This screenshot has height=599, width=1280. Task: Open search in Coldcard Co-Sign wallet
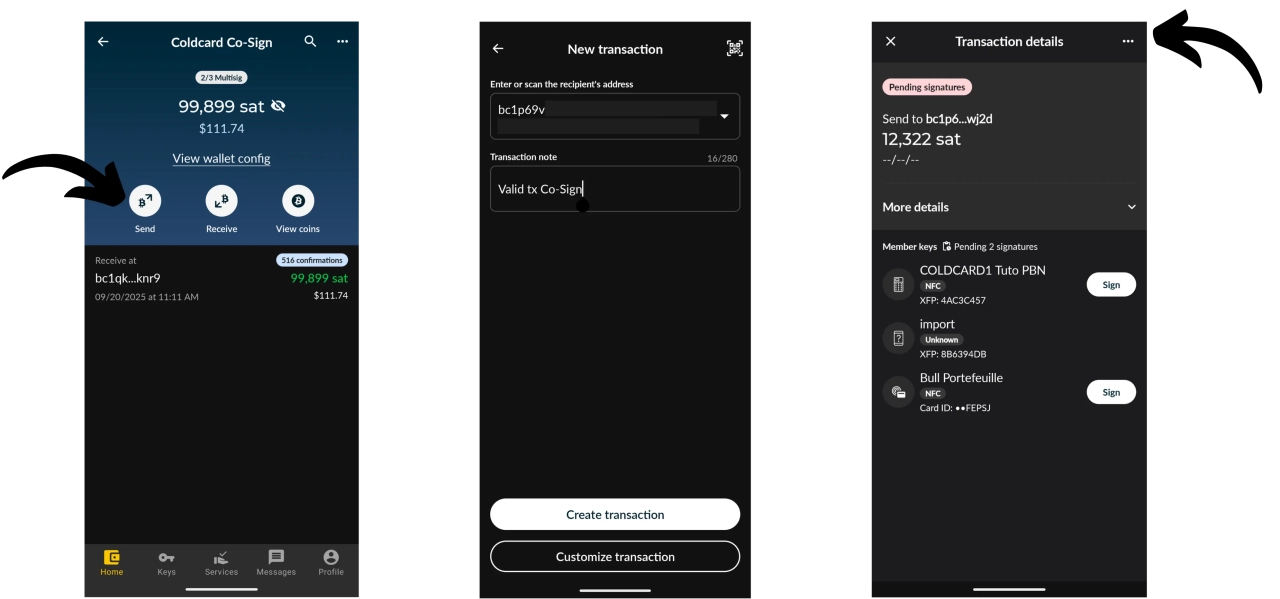[x=310, y=42]
